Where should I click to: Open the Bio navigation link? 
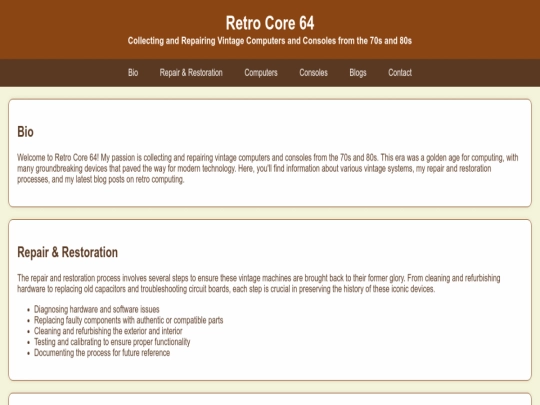pyautogui.click(x=133, y=73)
